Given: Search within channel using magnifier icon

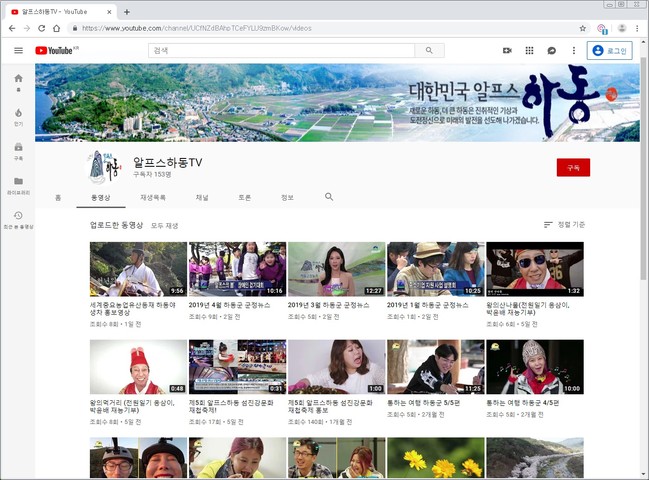Looking at the screenshot, I should [x=329, y=197].
